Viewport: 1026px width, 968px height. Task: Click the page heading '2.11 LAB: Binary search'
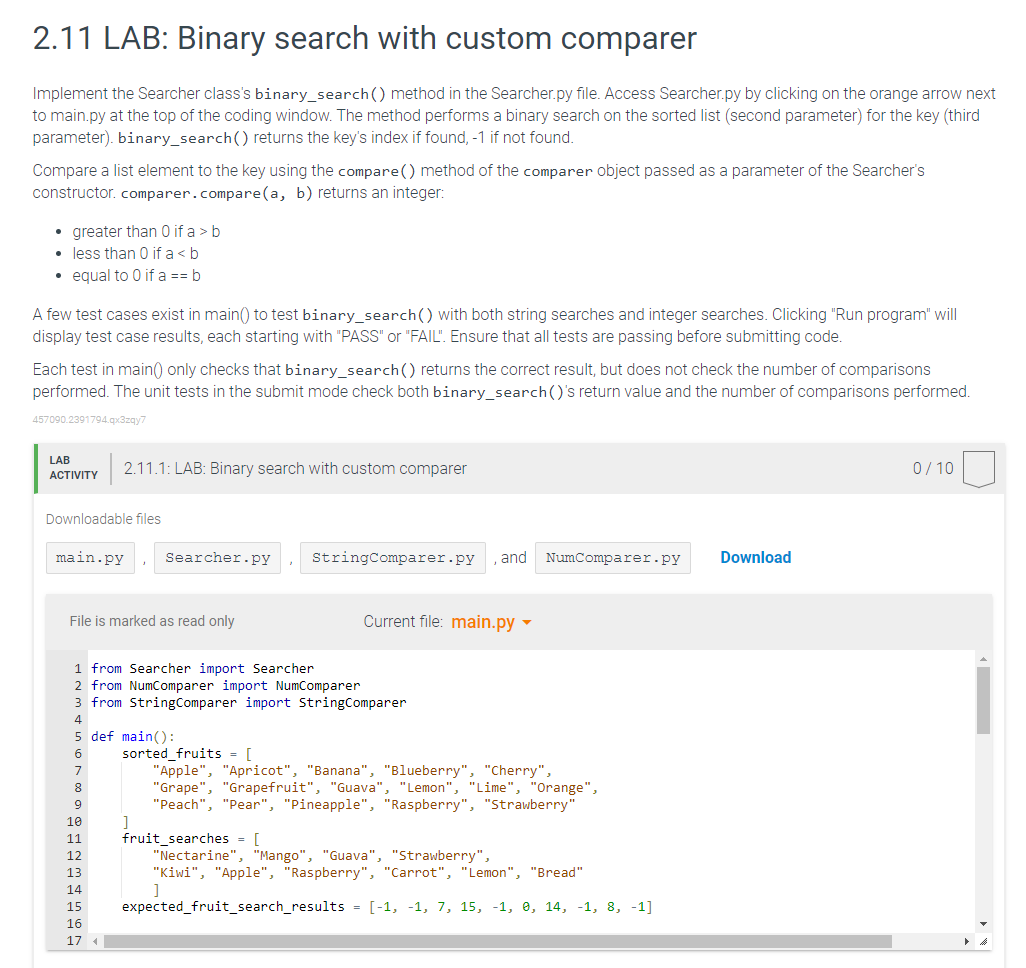[x=365, y=38]
